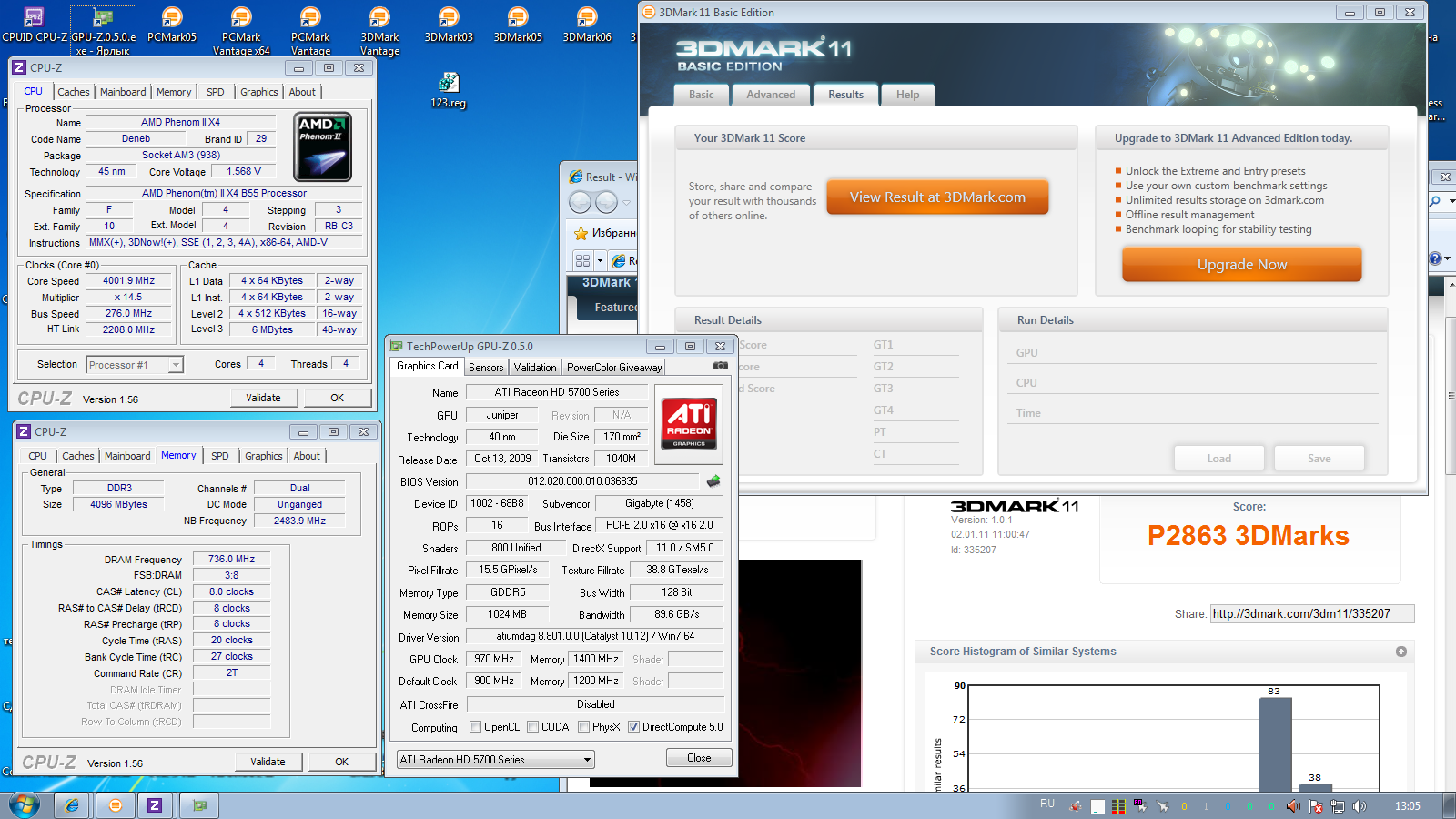The height and width of the screenshot is (819, 1456).
Task: Launch 3DMark Vantage desktop icon
Action: (379, 31)
